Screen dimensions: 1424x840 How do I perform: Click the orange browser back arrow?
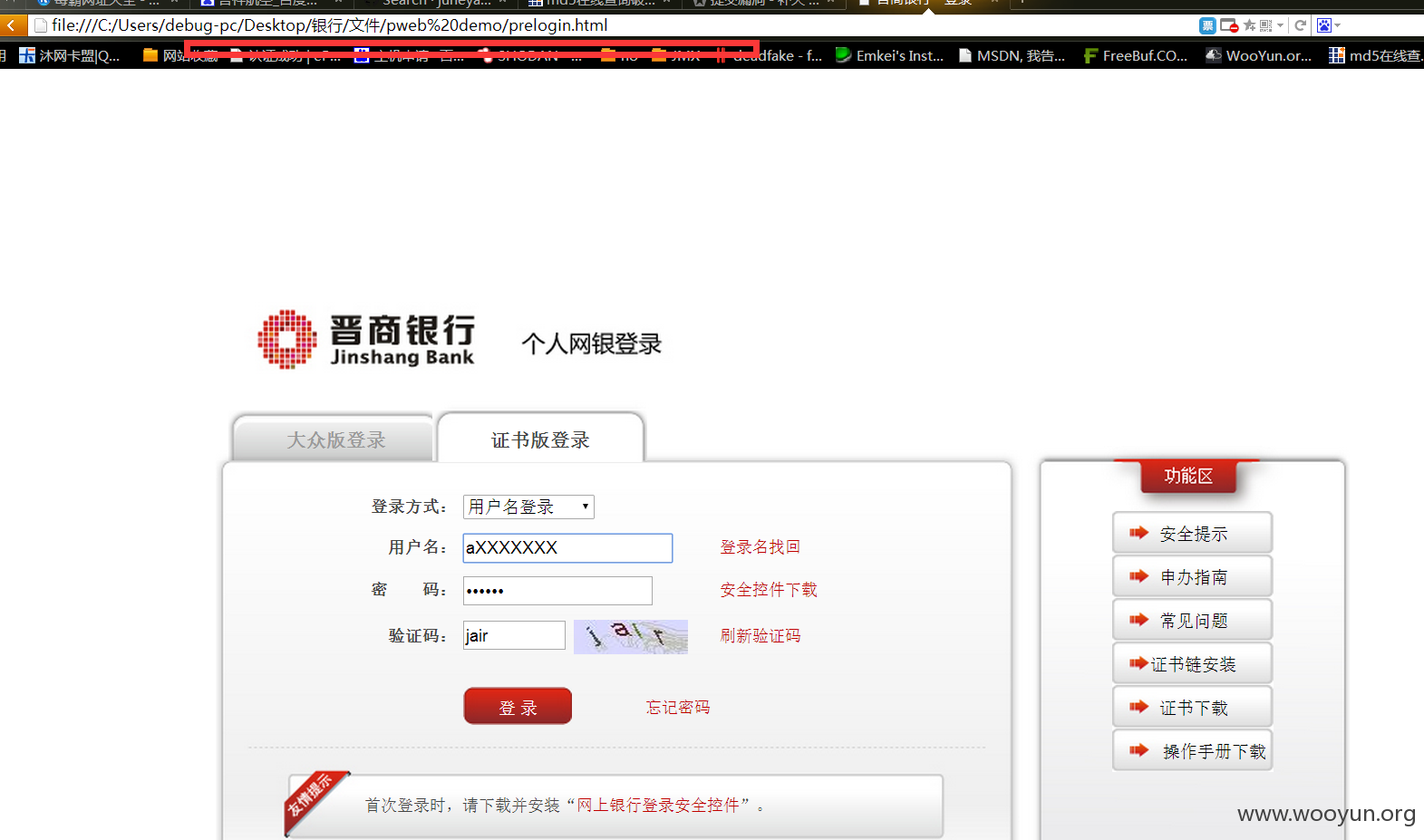coord(12,25)
